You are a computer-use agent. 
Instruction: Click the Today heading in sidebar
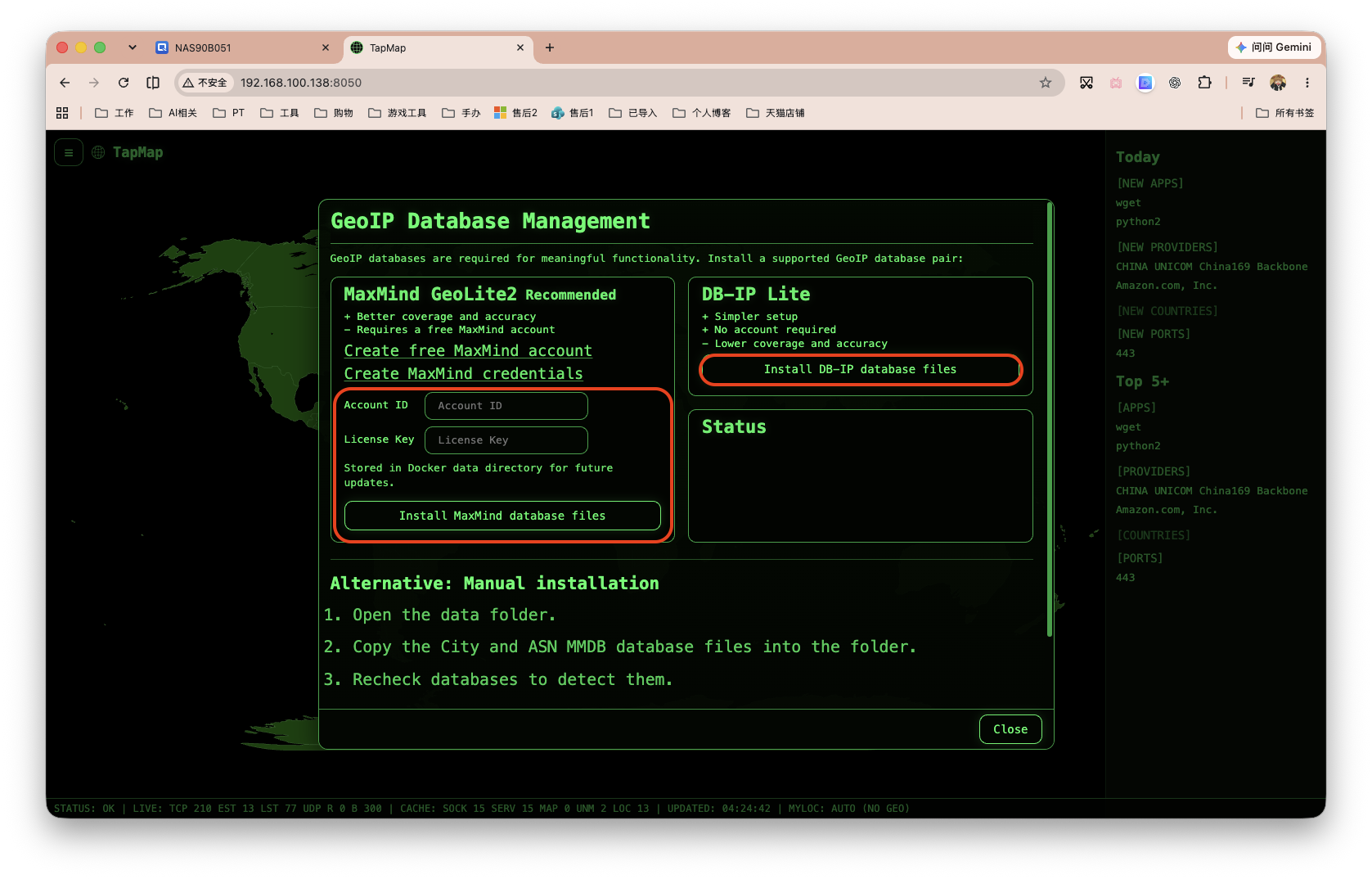(x=1138, y=156)
